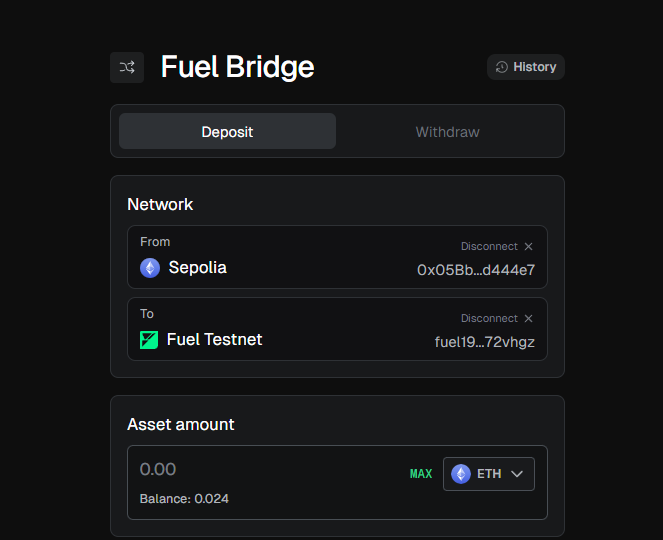Image resolution: width=663 pixels, height=540 pixels.
Task: Click the 0x05Bb...d444e7 wallet address
Action: [x=476, y=270]
